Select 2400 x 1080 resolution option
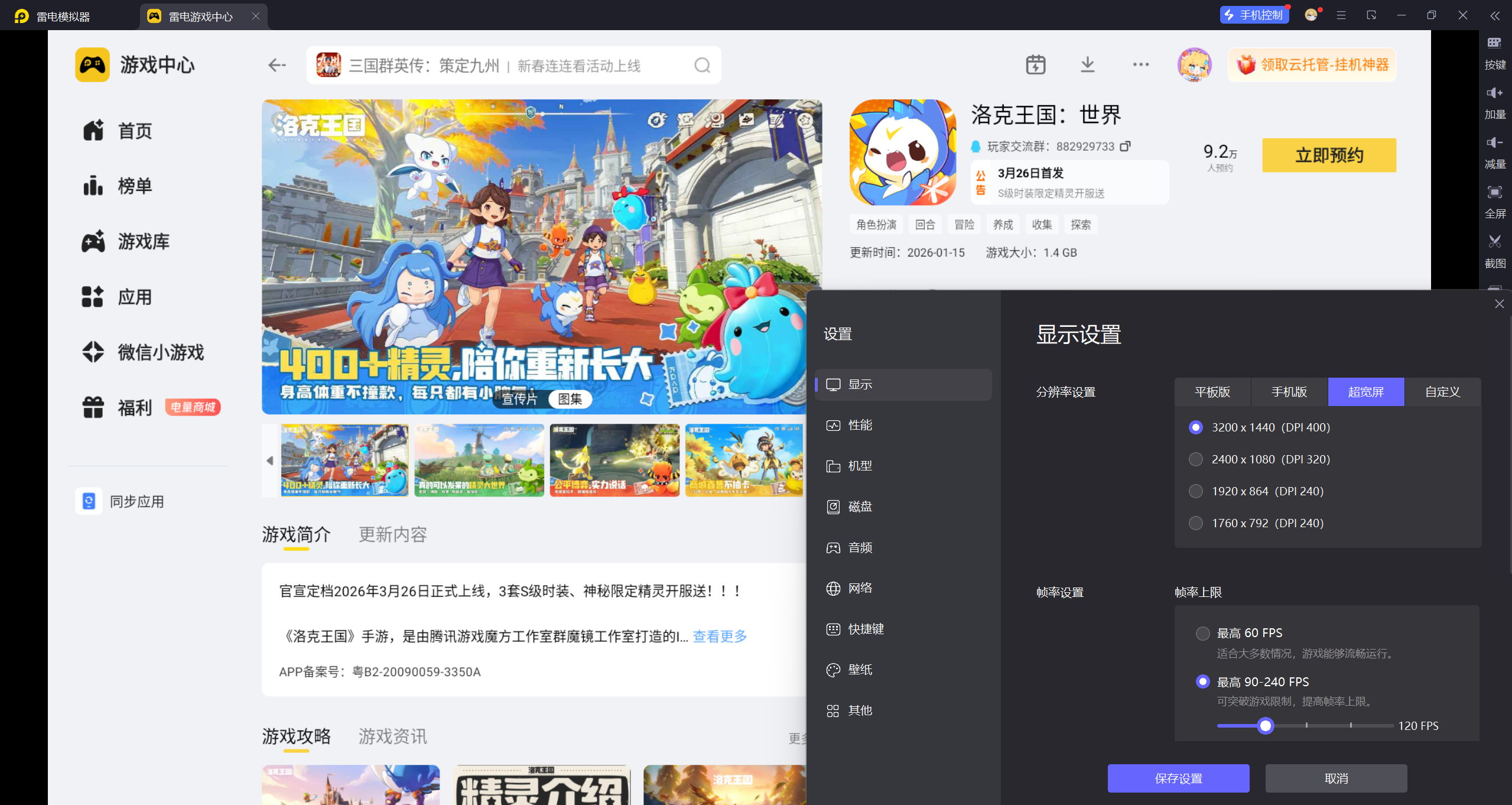The width and height of the screenshot is (1512, 805). tap(1196, 459)
